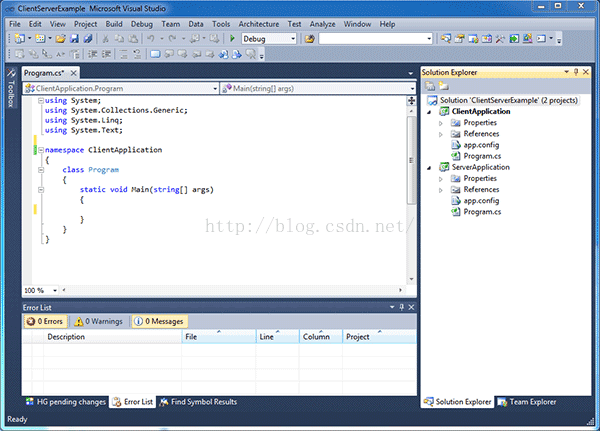Uncomment the selected lines
The width and height of the screenshot is (600, 431).
[x=137, y=54]
